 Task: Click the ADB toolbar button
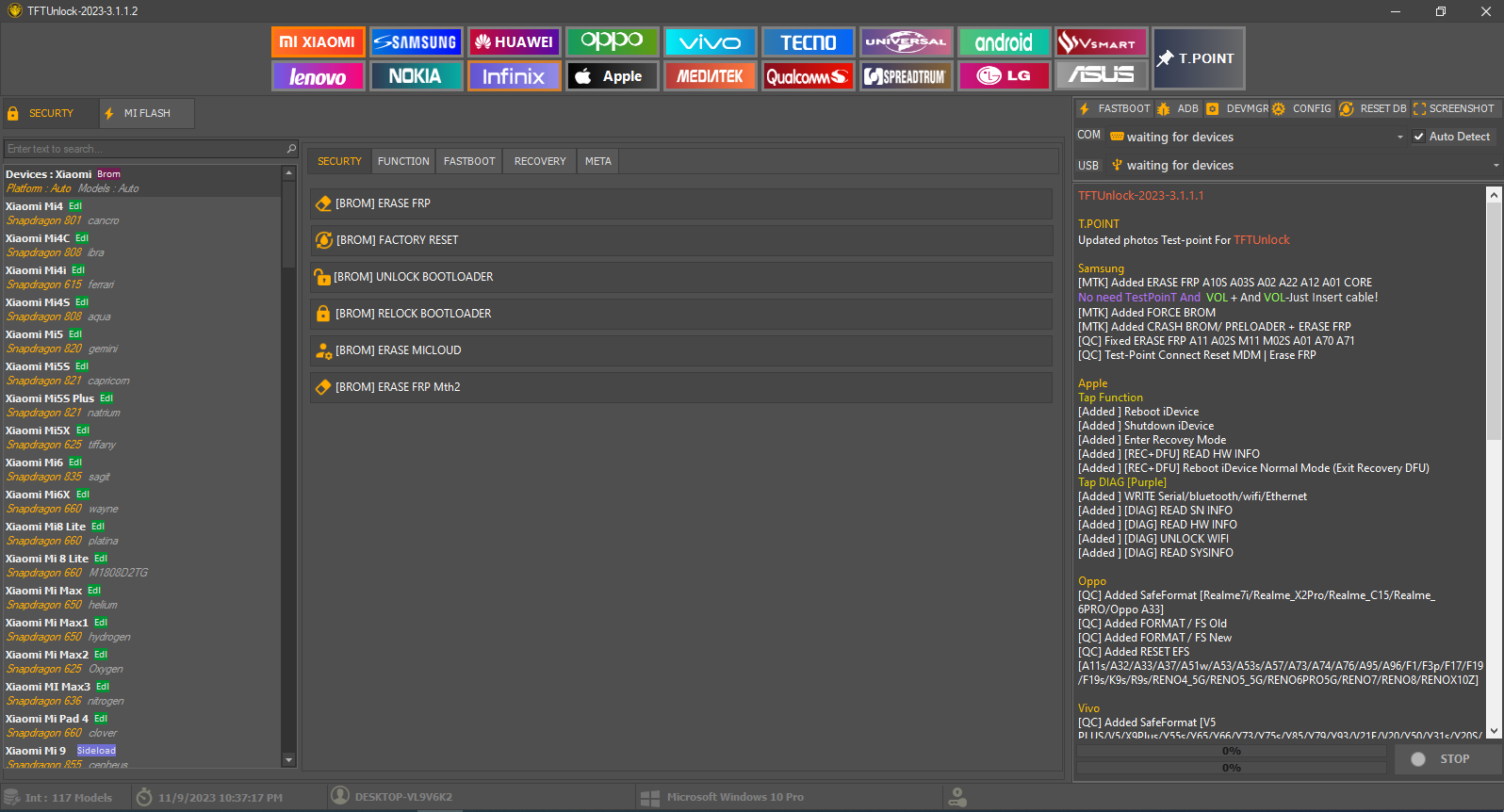point(1177,108)
